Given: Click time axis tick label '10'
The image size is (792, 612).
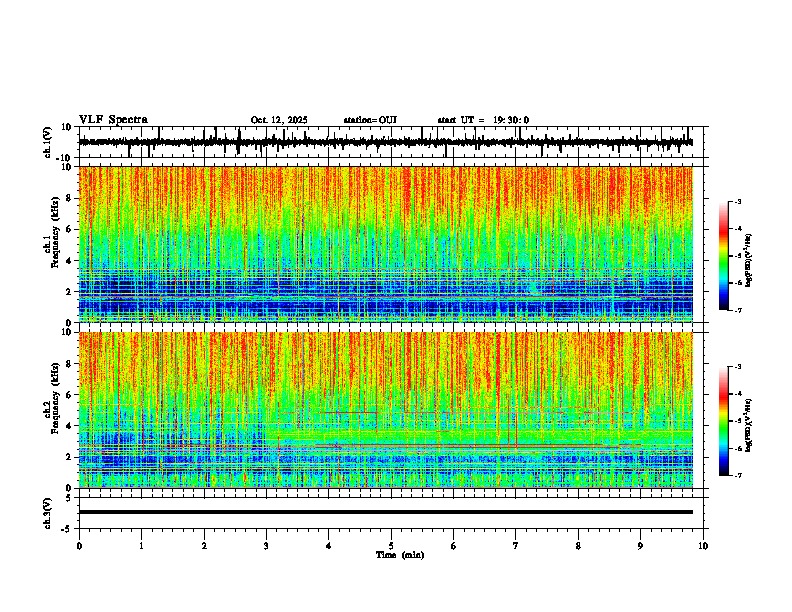Looking at the screenshot, I should pos(703,546).
